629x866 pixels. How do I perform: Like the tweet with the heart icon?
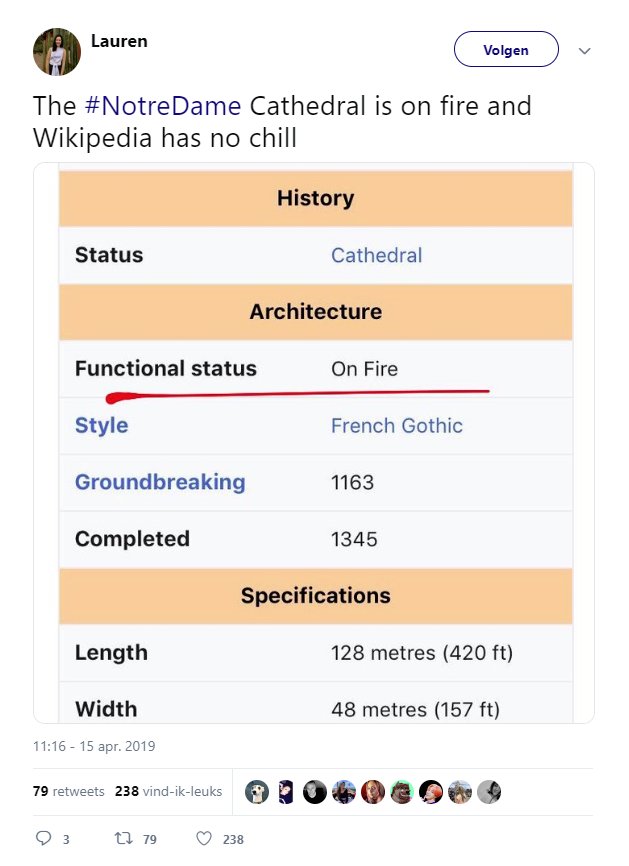(x=204, y=838)
